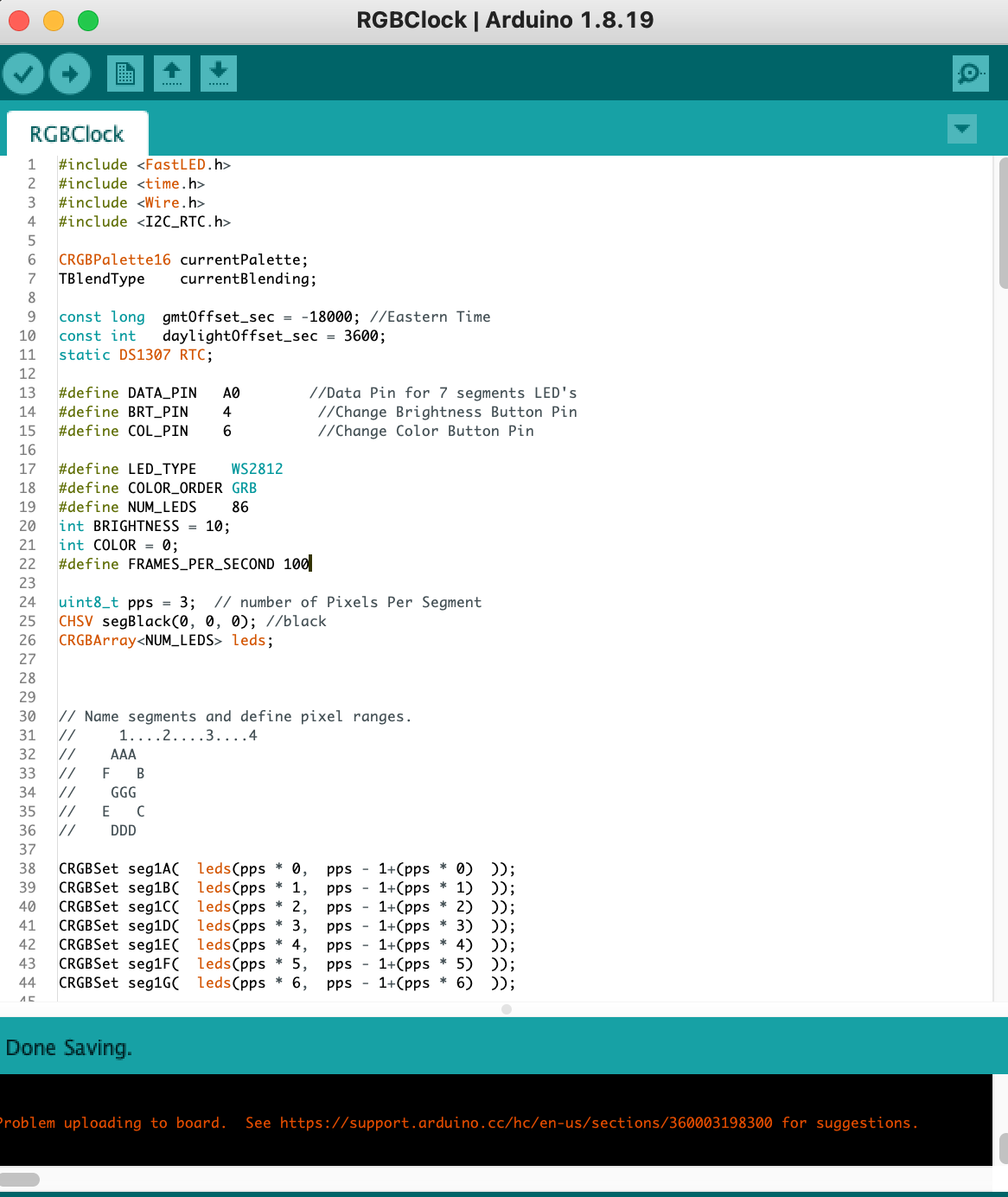The width and height of the screenshot is (1008, 1197).
Task: Click the FRAMES_PER_SECOND 100 line
Action: (x=184, y=564)
